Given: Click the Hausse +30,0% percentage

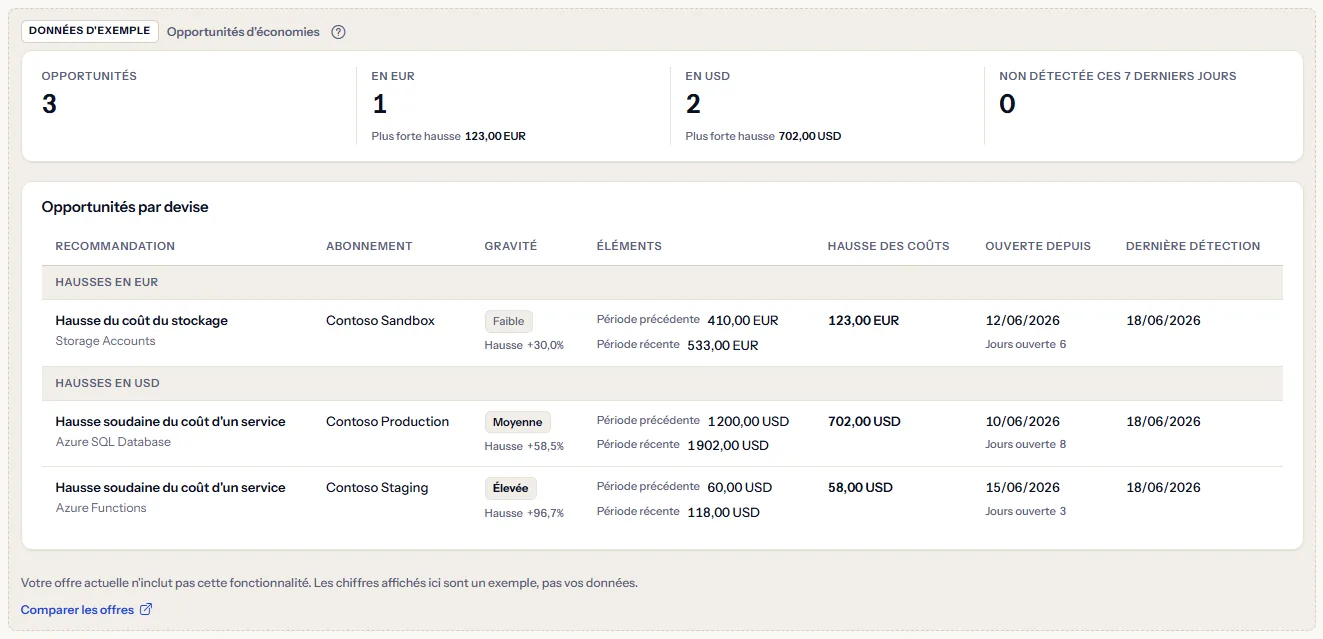Looking at the screenshot, I should coord(525,345).
